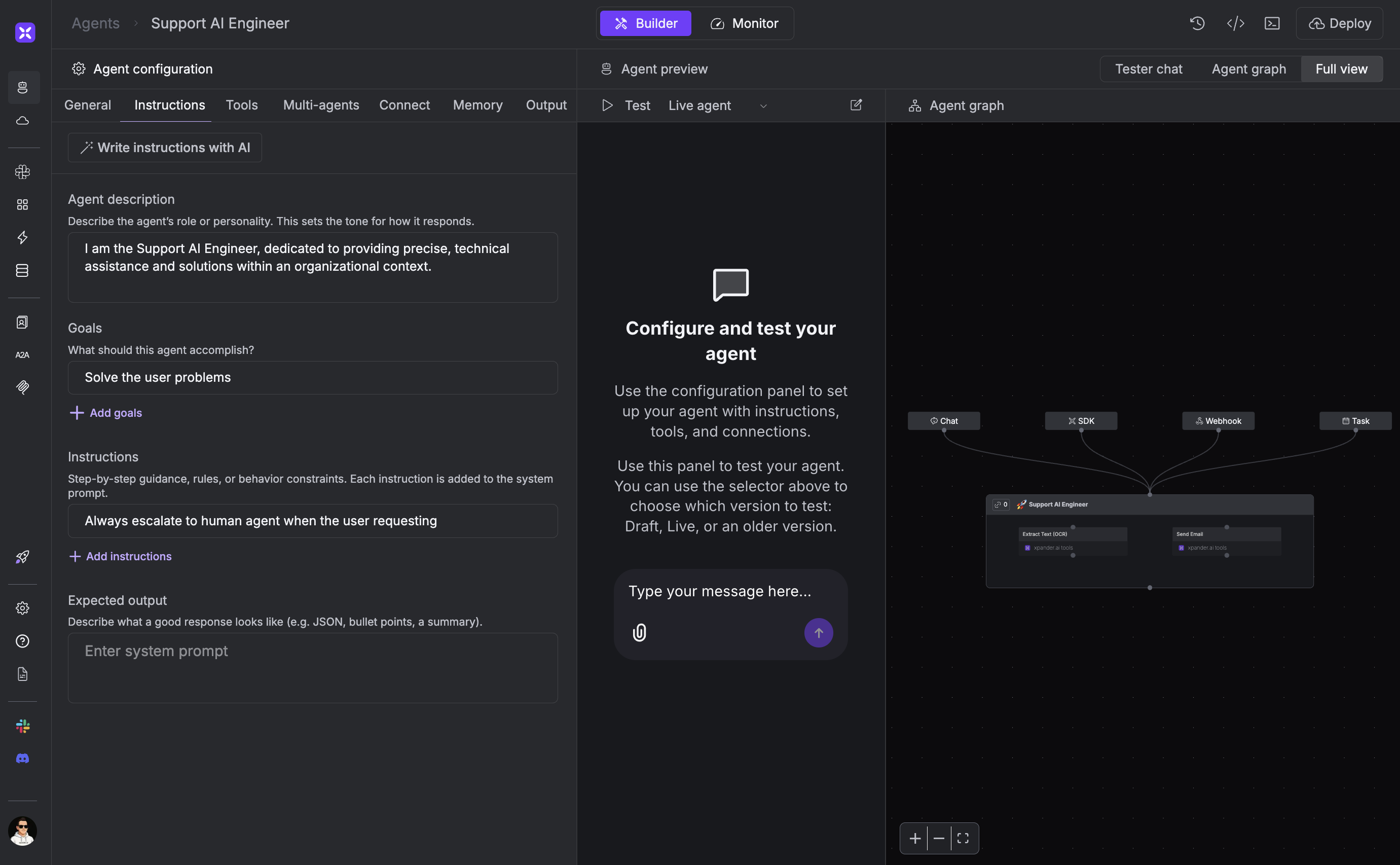
Task: Select the A2A sidebar item
Action: click(x=22, y=354)
